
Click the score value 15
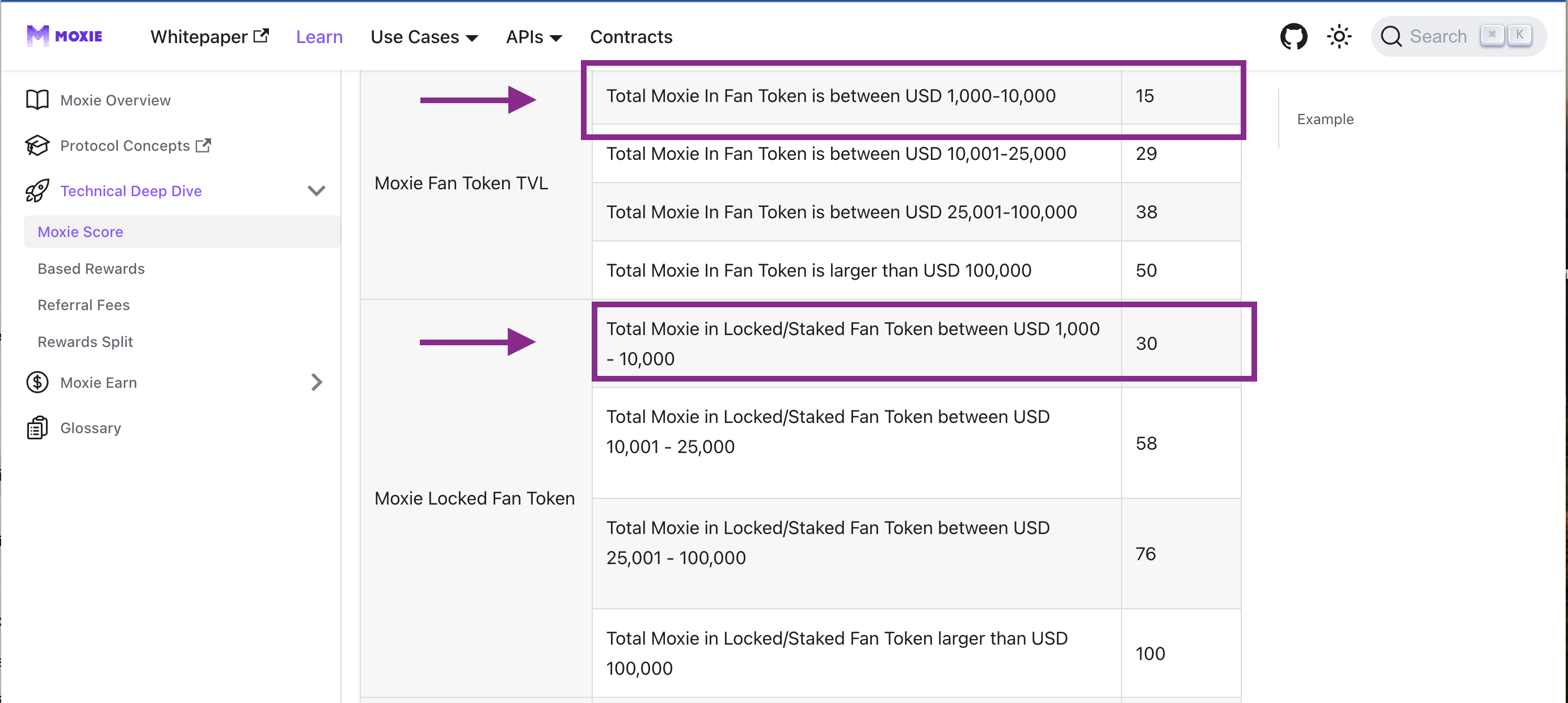click(x=1144, y=95)
